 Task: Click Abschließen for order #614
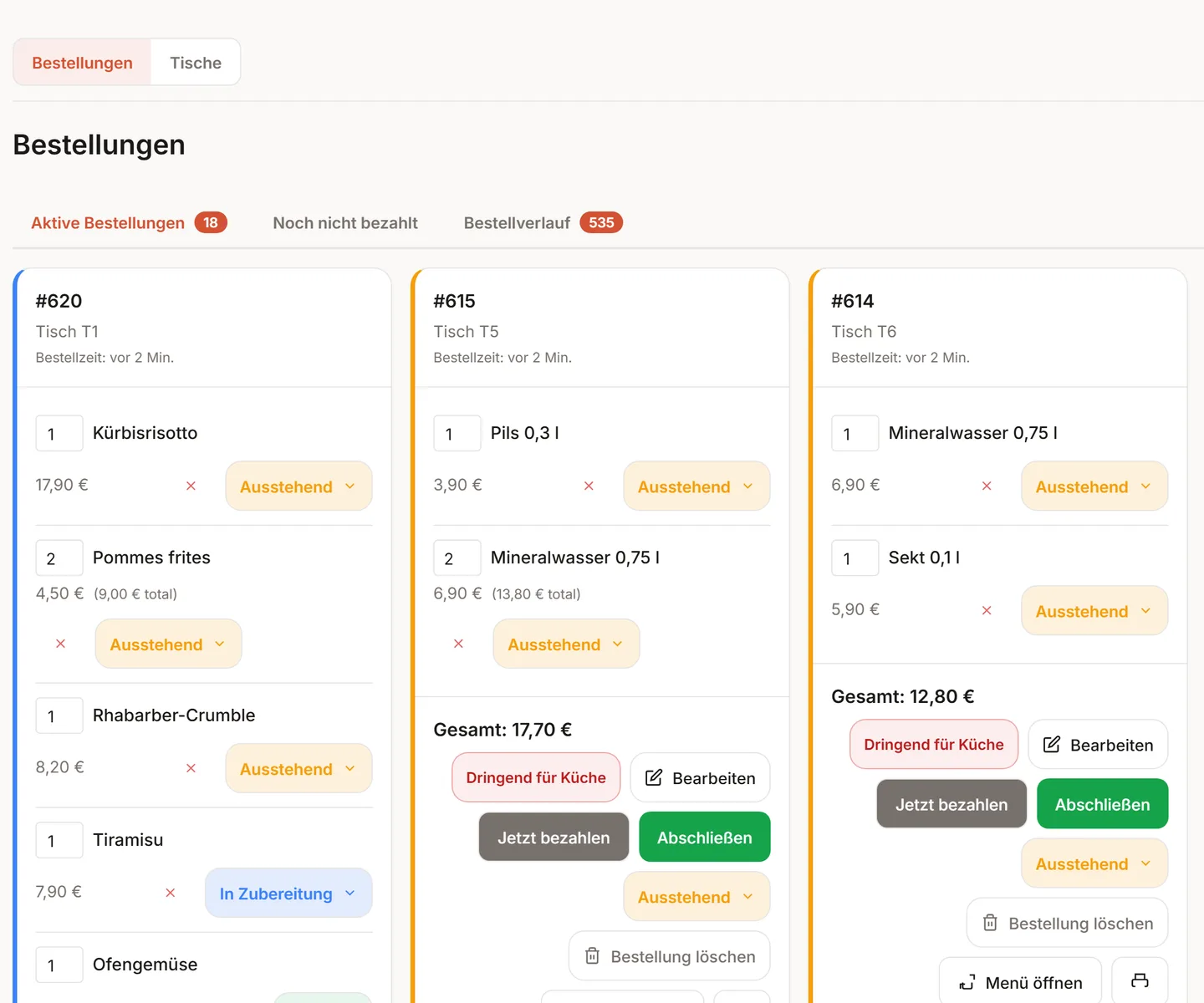click(1103, 804)
